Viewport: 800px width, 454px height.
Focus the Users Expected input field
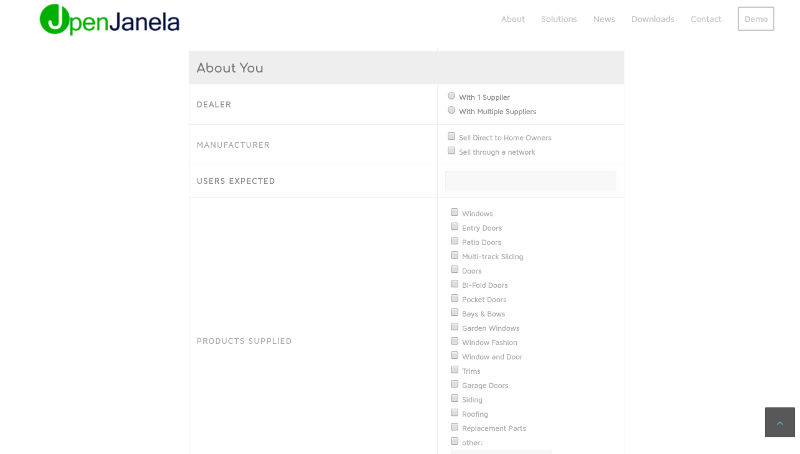click(x=530, y=181)
